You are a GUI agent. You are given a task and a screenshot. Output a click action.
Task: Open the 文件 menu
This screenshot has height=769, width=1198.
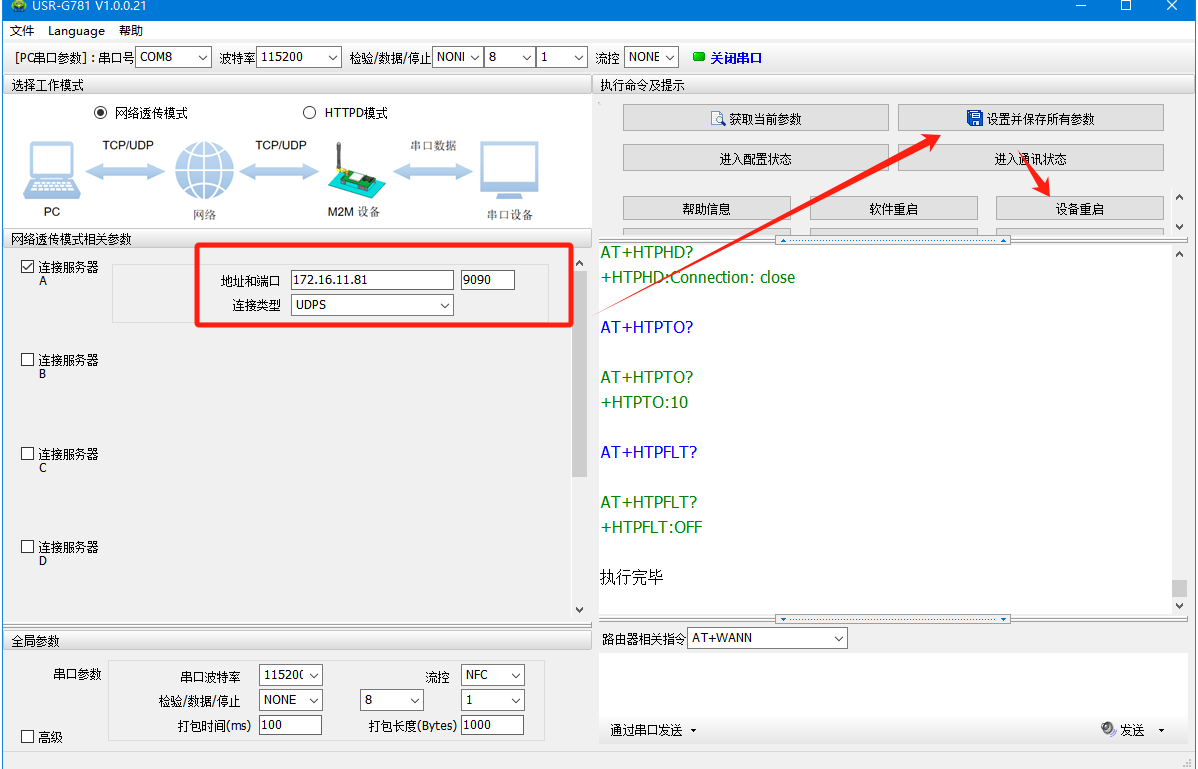click(x=22, y=31)
